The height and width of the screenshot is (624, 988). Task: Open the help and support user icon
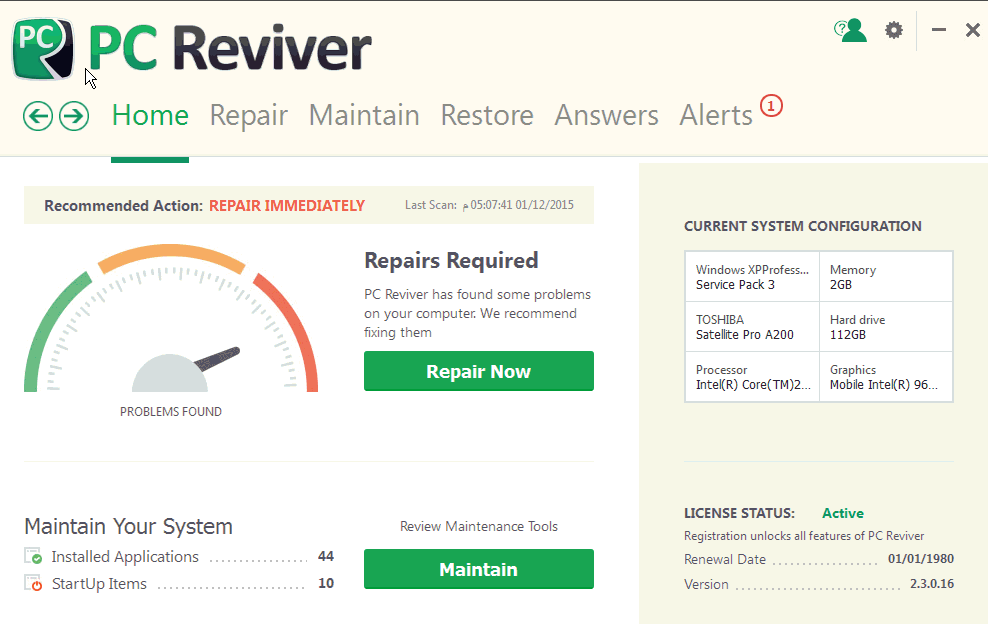click(x=850, y=31)
